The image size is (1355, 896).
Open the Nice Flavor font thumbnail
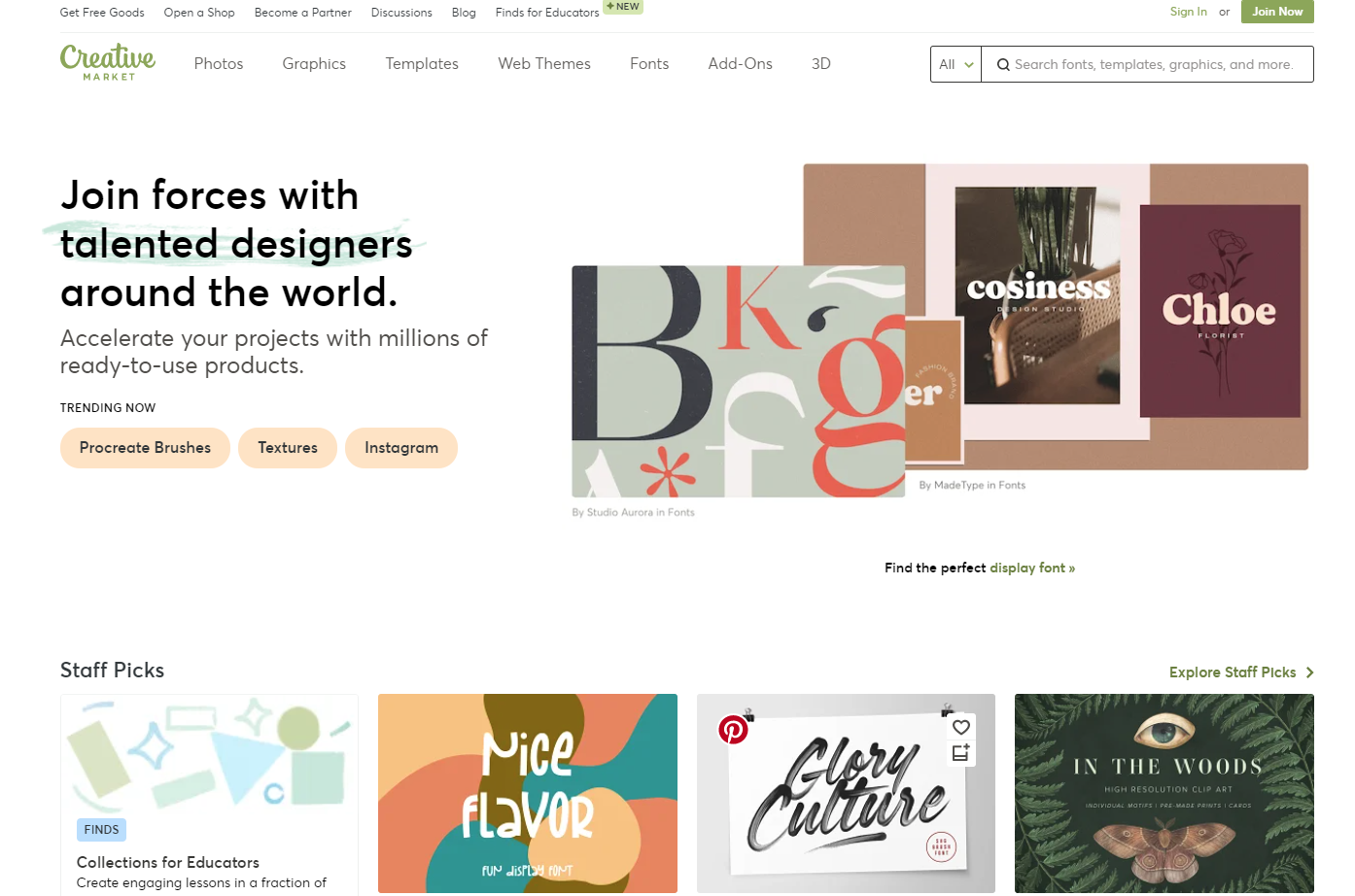[528, 793]
